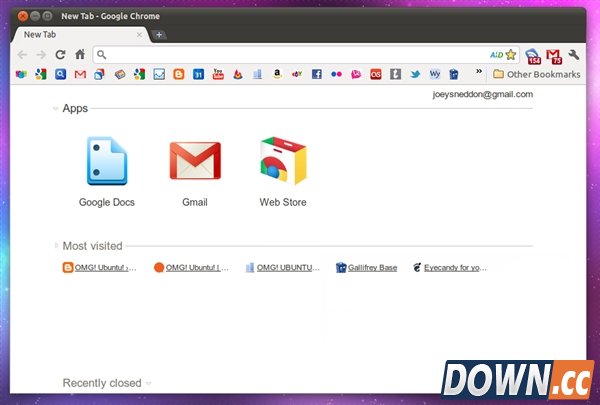
Task: Click the Home button in toolbar
Action: pyautogui.click(x=79, y=54)
